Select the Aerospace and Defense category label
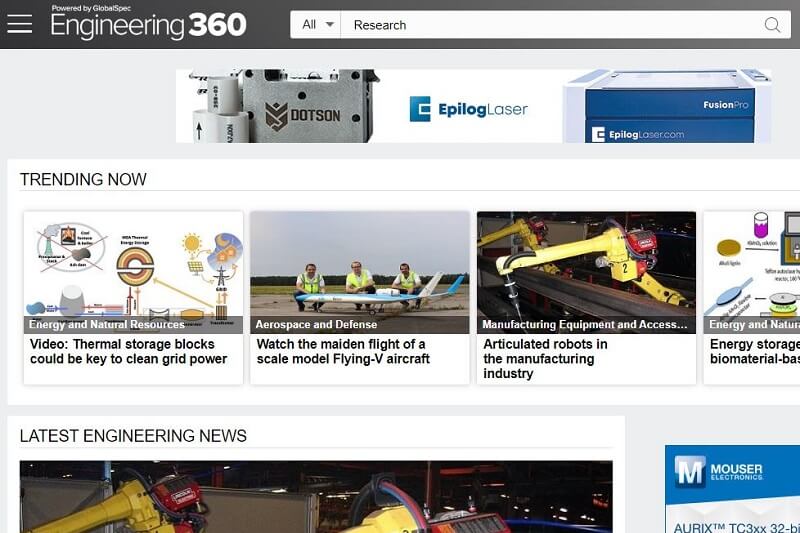 [316, 324]
